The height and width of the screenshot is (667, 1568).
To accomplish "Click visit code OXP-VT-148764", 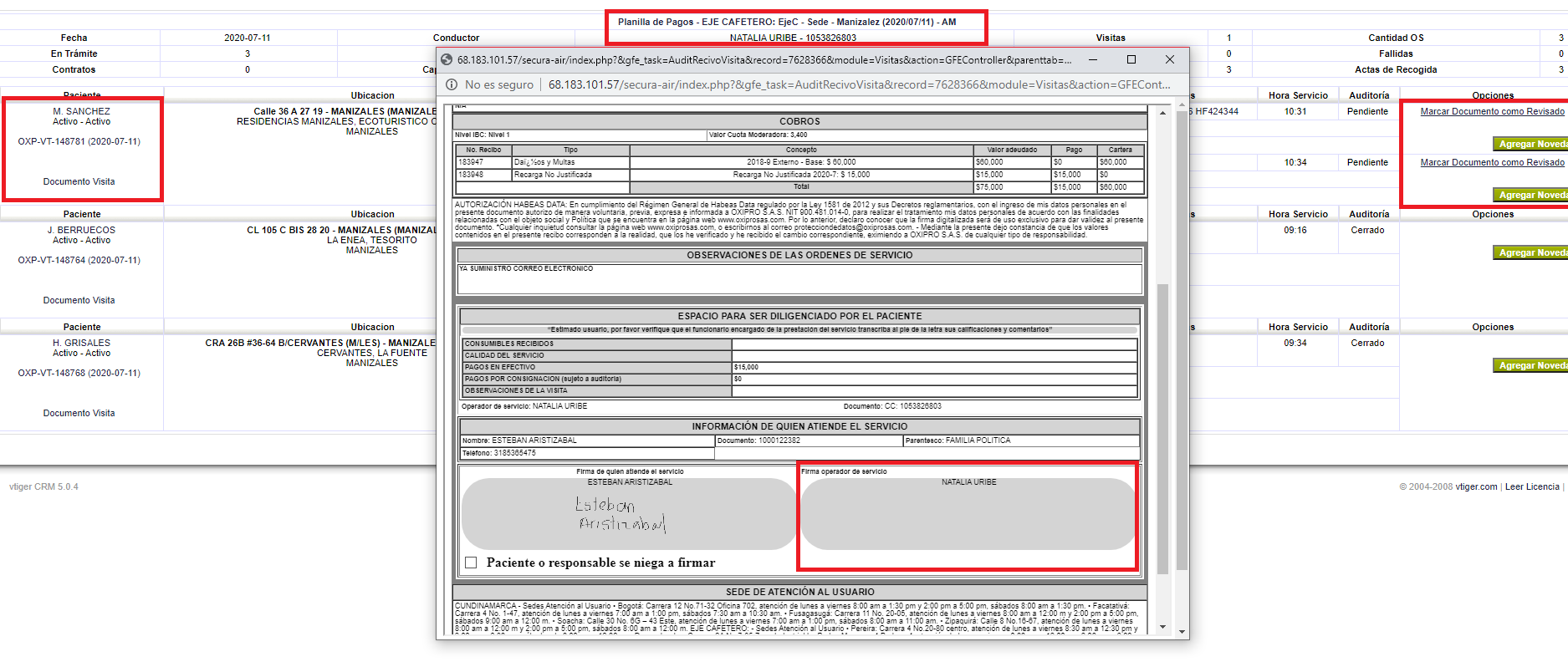I will (79, 260).
